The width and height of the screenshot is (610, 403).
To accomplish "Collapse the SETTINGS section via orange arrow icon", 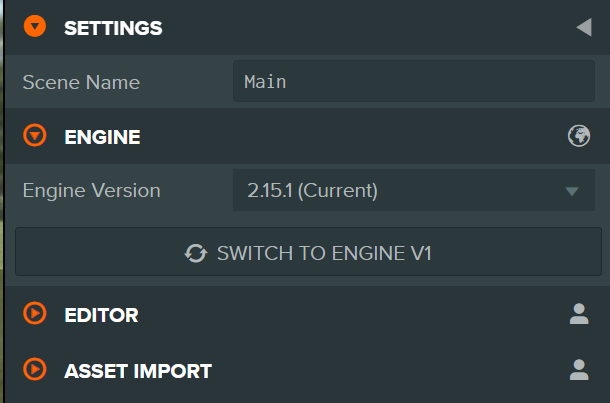I will 36,27.
